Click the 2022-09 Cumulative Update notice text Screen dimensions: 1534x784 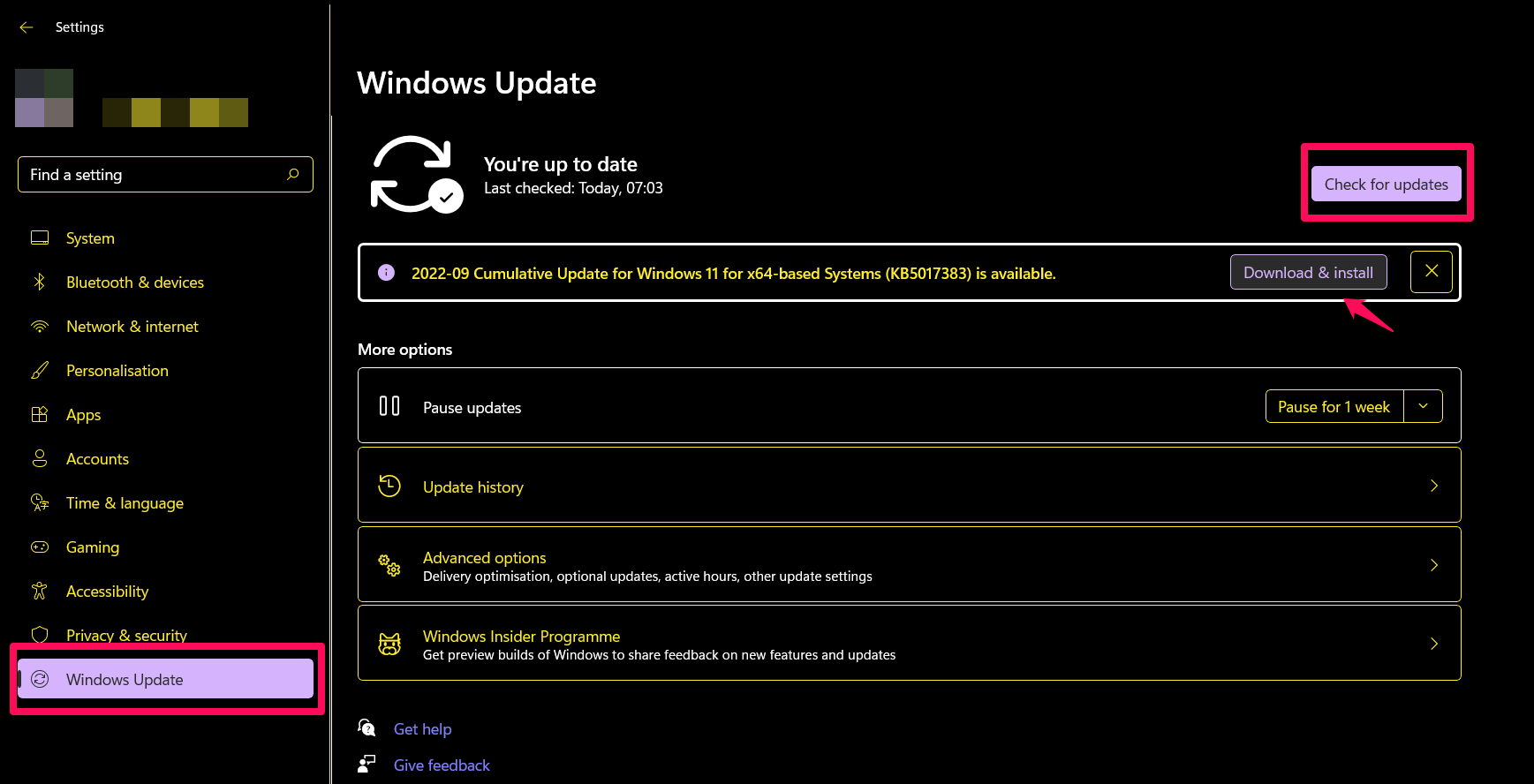(733, 273)
